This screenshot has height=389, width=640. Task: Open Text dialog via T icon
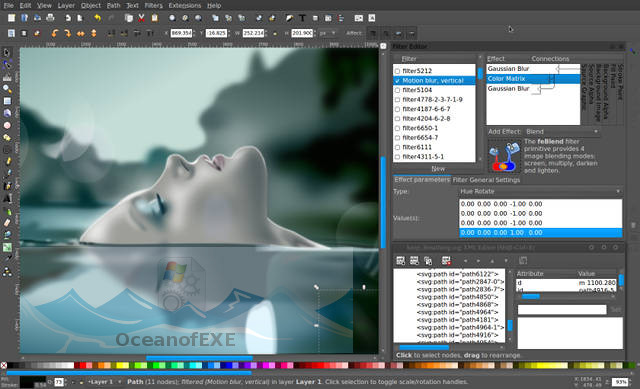302,18
